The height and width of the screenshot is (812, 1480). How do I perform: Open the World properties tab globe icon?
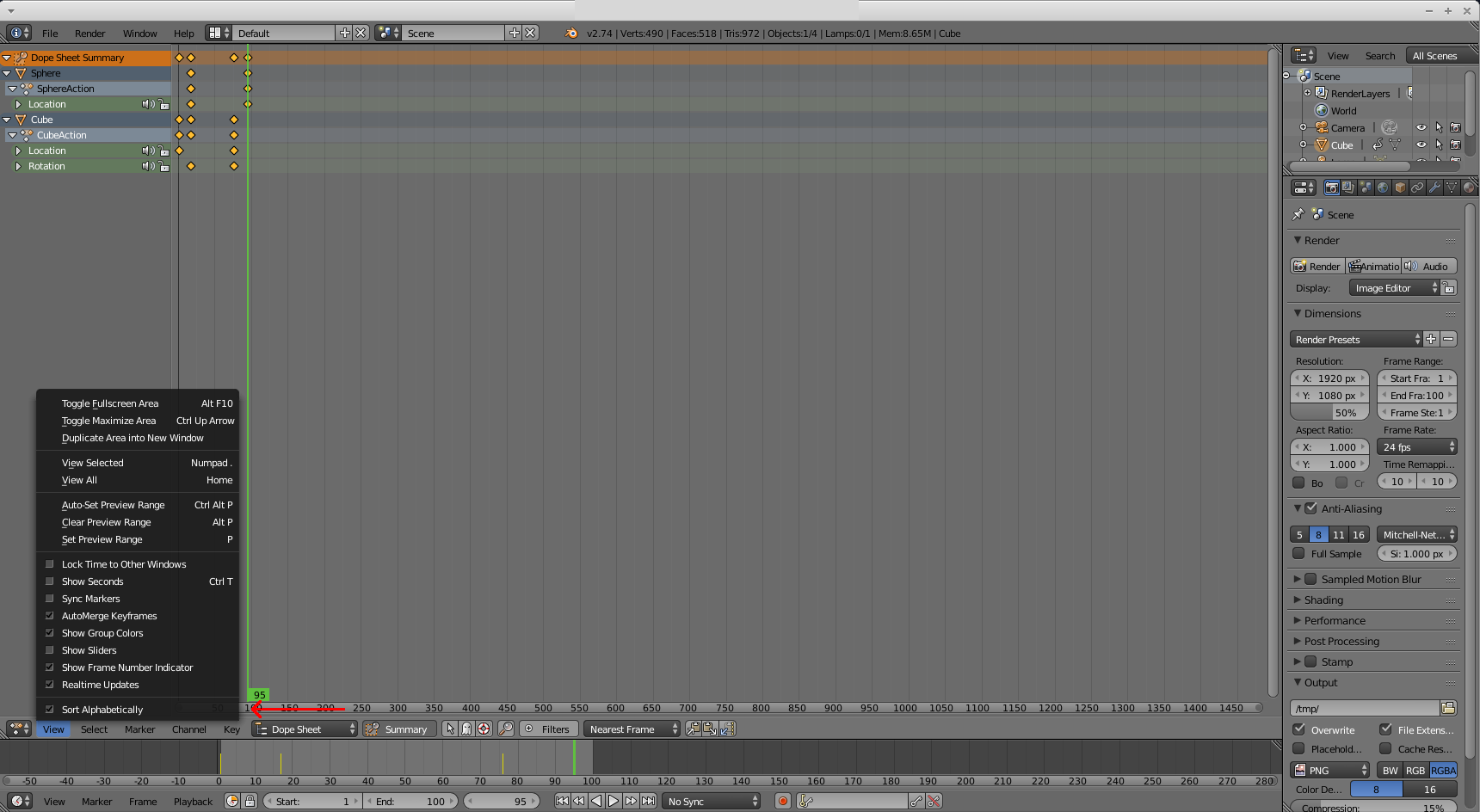(x=1383, y=188)
